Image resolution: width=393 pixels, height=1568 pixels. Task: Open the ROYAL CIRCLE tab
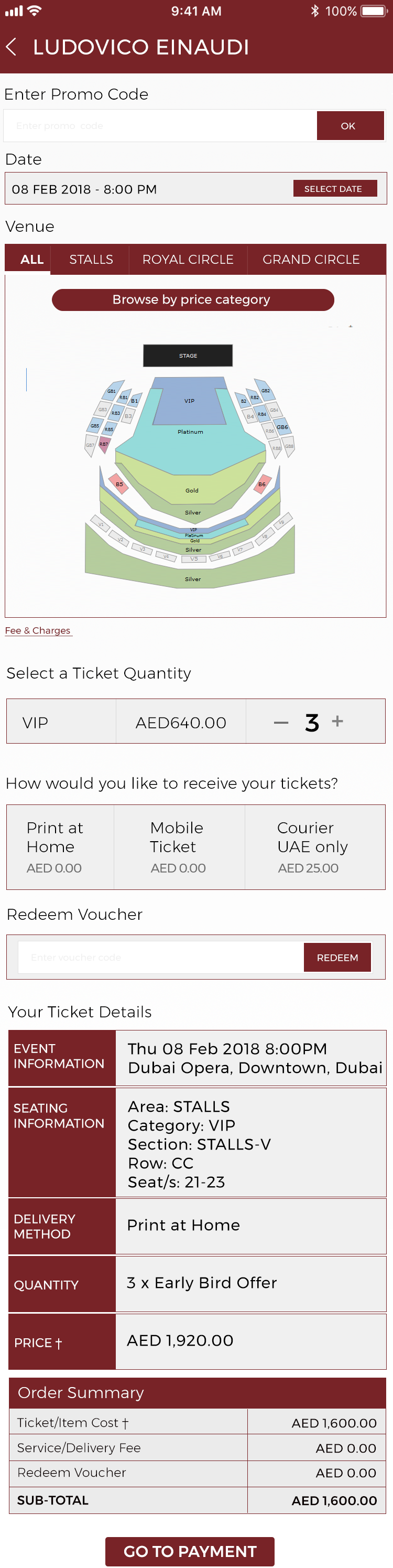tap(188, 259)
